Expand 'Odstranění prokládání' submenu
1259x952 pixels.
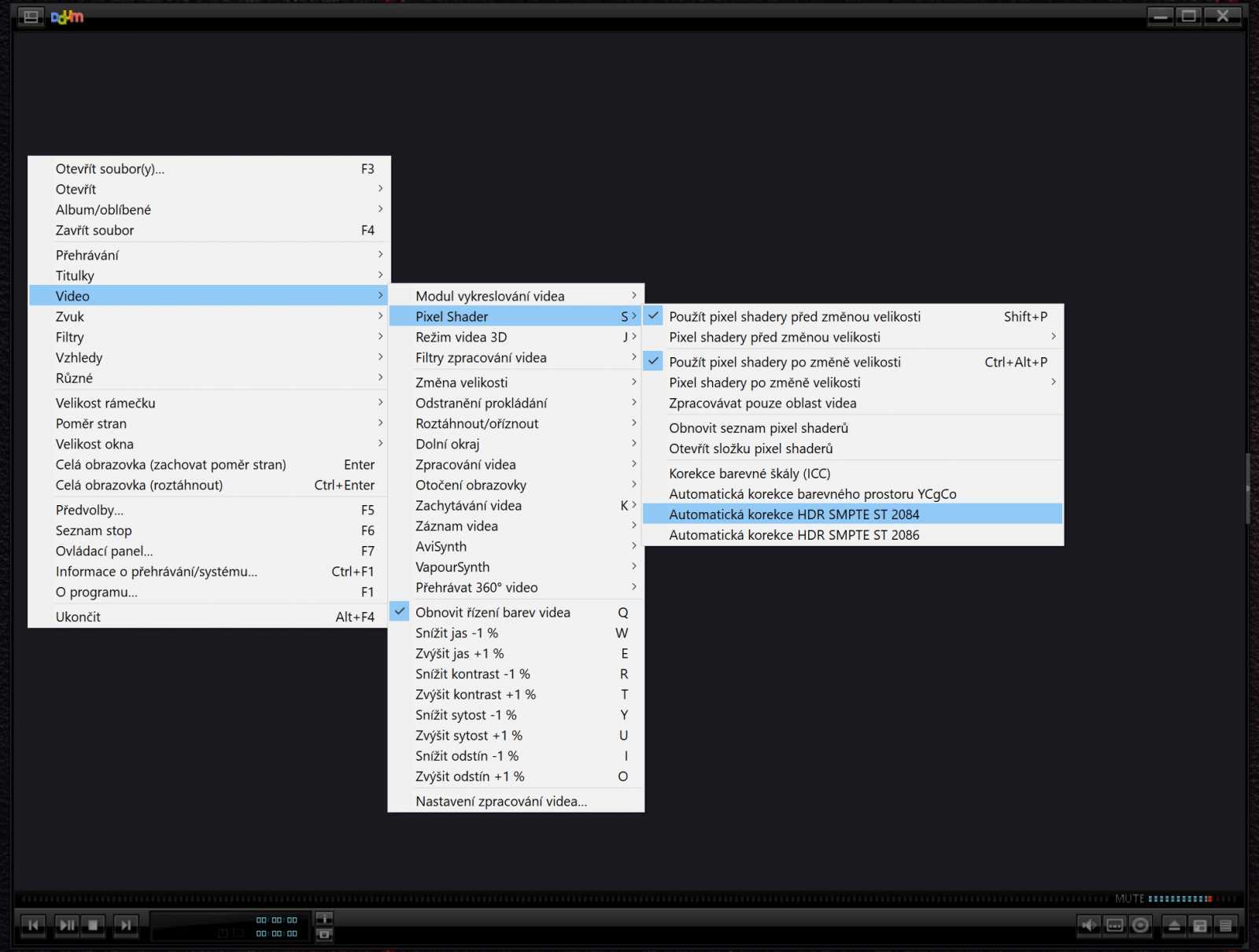[516, 403]
